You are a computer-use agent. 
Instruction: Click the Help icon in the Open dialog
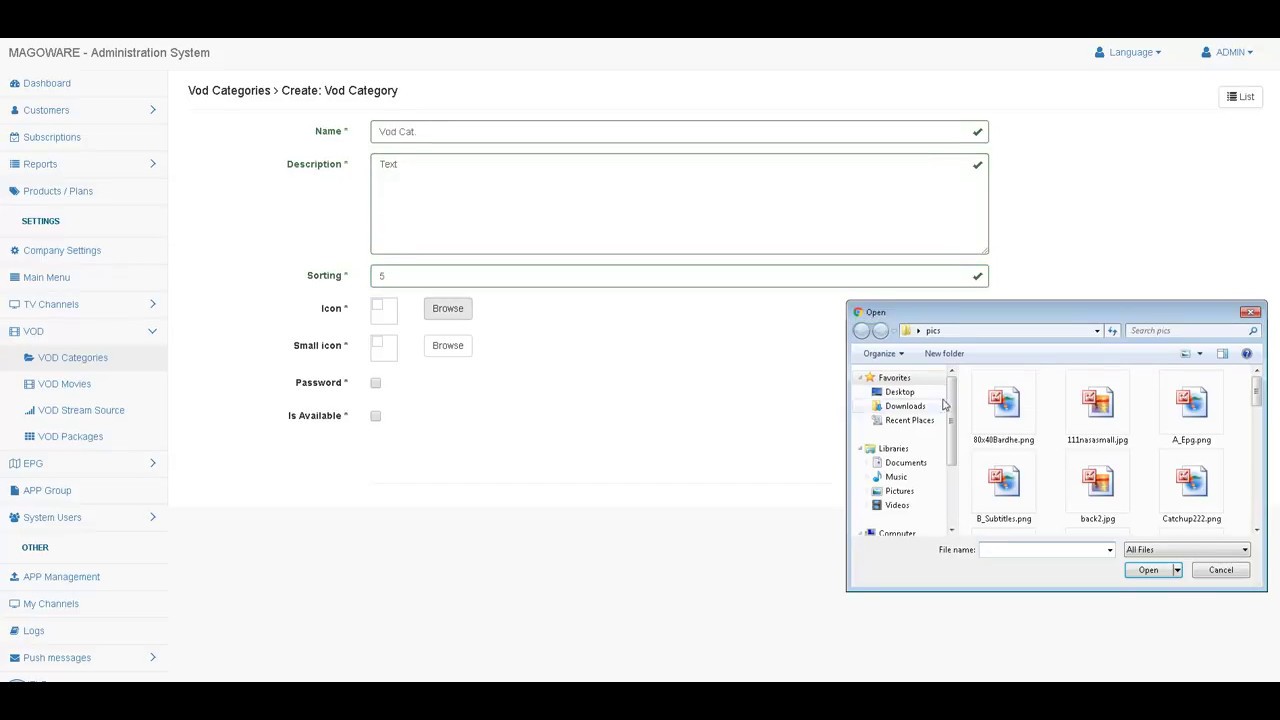coord(1246,353)
